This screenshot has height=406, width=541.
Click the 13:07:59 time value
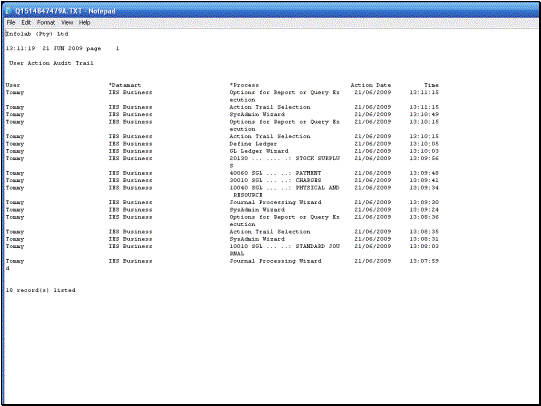pyautogui.click(x=424, y=261)
